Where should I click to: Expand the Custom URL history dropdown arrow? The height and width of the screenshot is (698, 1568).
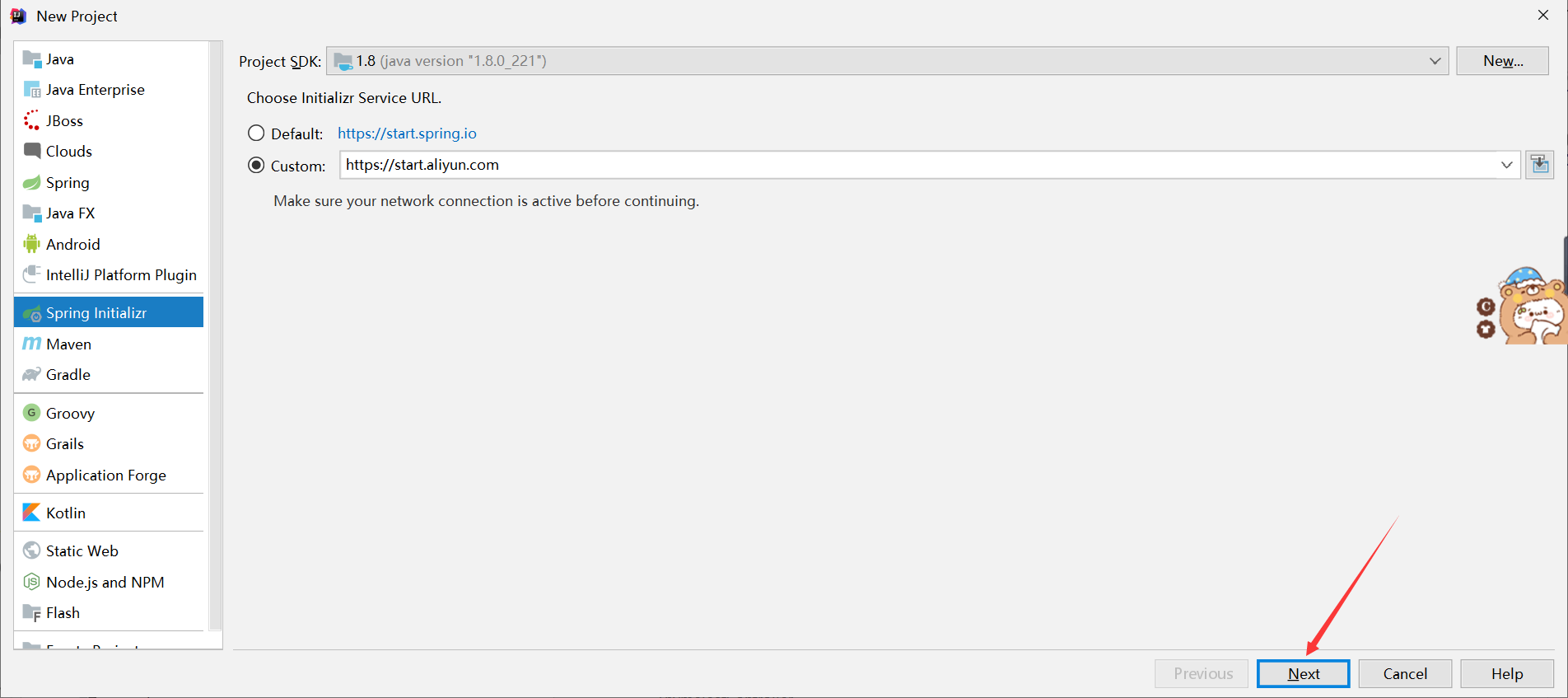pos(1506,165)
